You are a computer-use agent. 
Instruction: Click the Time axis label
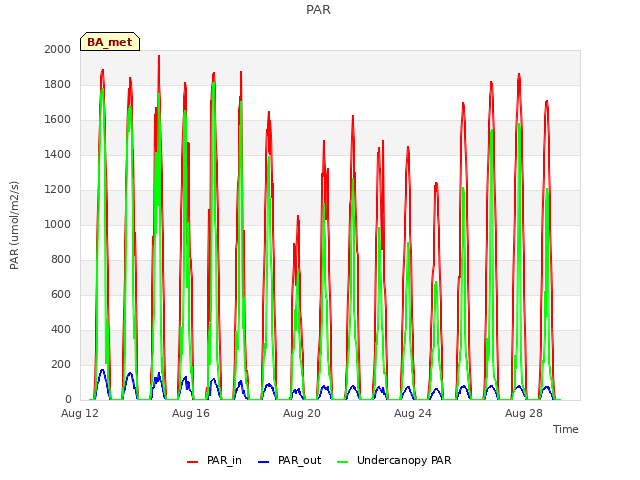(566, 429)
